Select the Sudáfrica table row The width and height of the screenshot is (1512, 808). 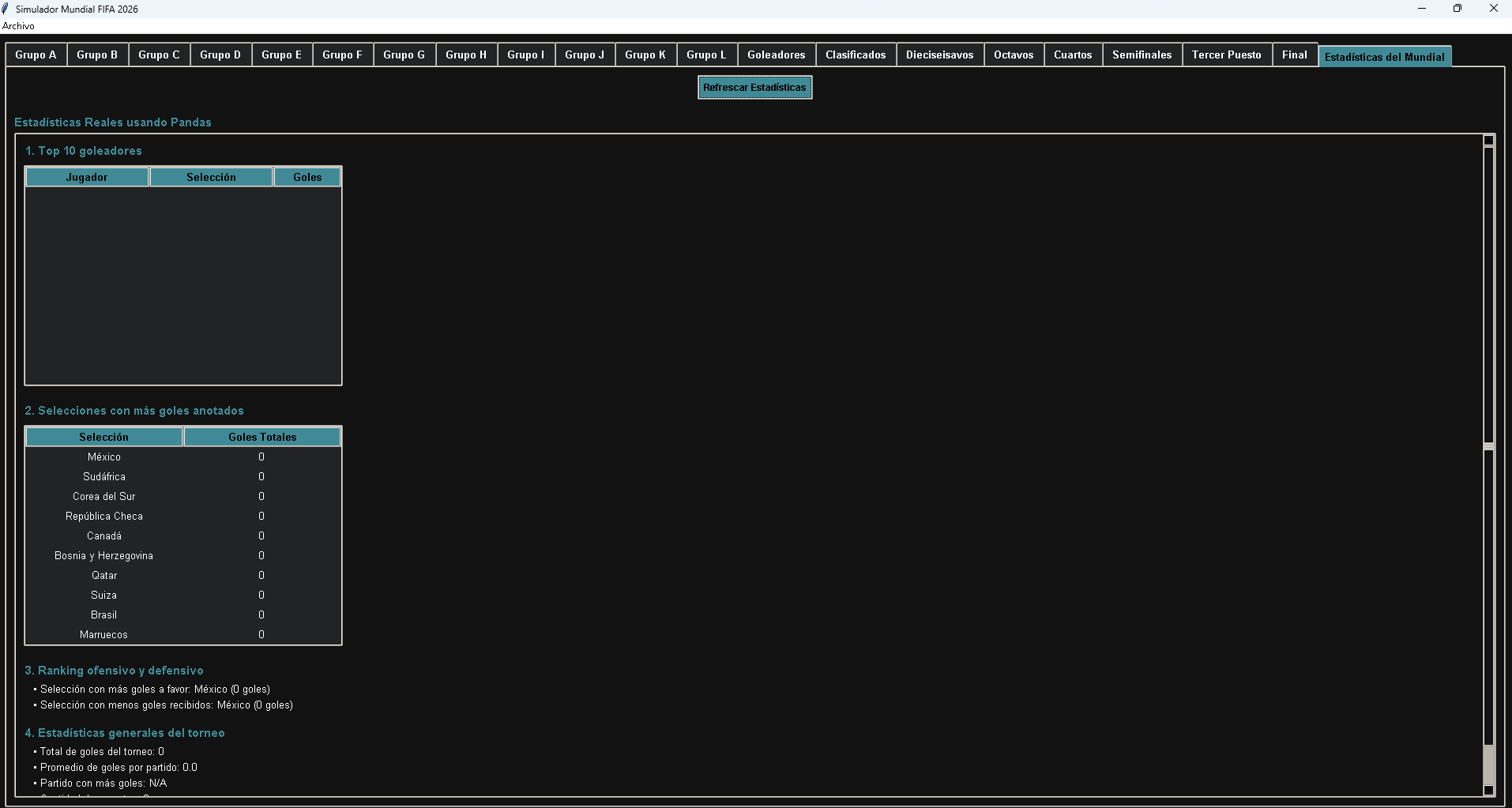click(183, 476)
